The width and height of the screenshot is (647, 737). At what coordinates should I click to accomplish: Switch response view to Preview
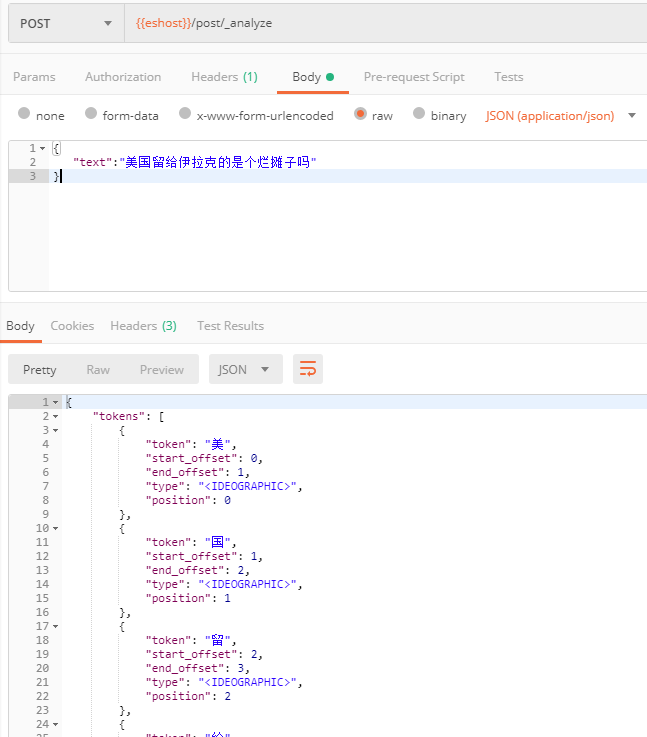[x=162, y=369]
